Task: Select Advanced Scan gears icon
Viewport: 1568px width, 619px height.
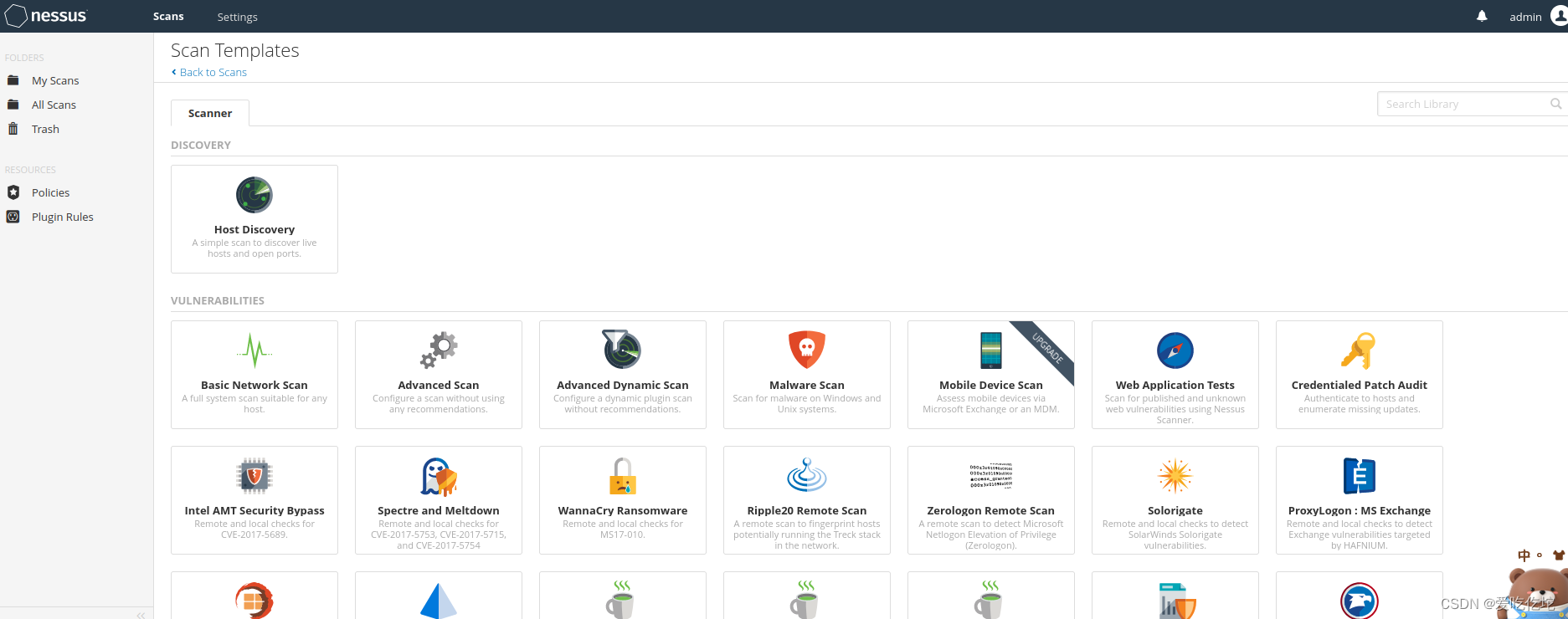Action: pyautogui.click(x=439, y=350)
